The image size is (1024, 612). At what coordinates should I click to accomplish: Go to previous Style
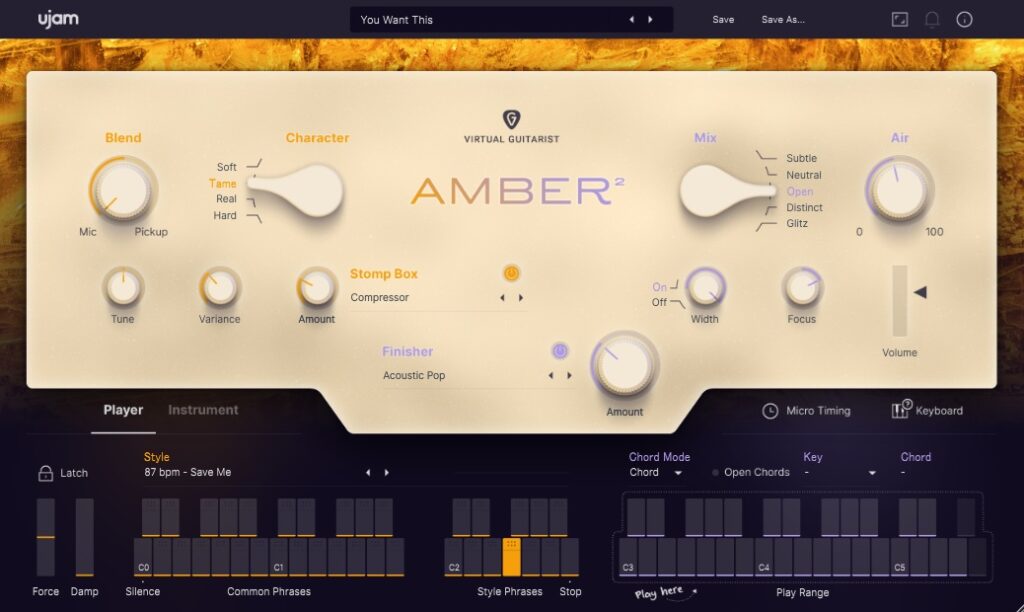coord(368,472)
